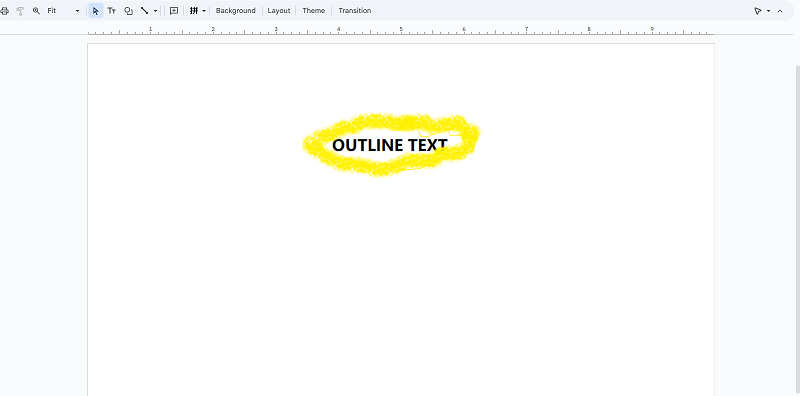The image size is (800, 396).
Task: Expand the pointer mode dropdown arrow
Action: click(768, 11)
